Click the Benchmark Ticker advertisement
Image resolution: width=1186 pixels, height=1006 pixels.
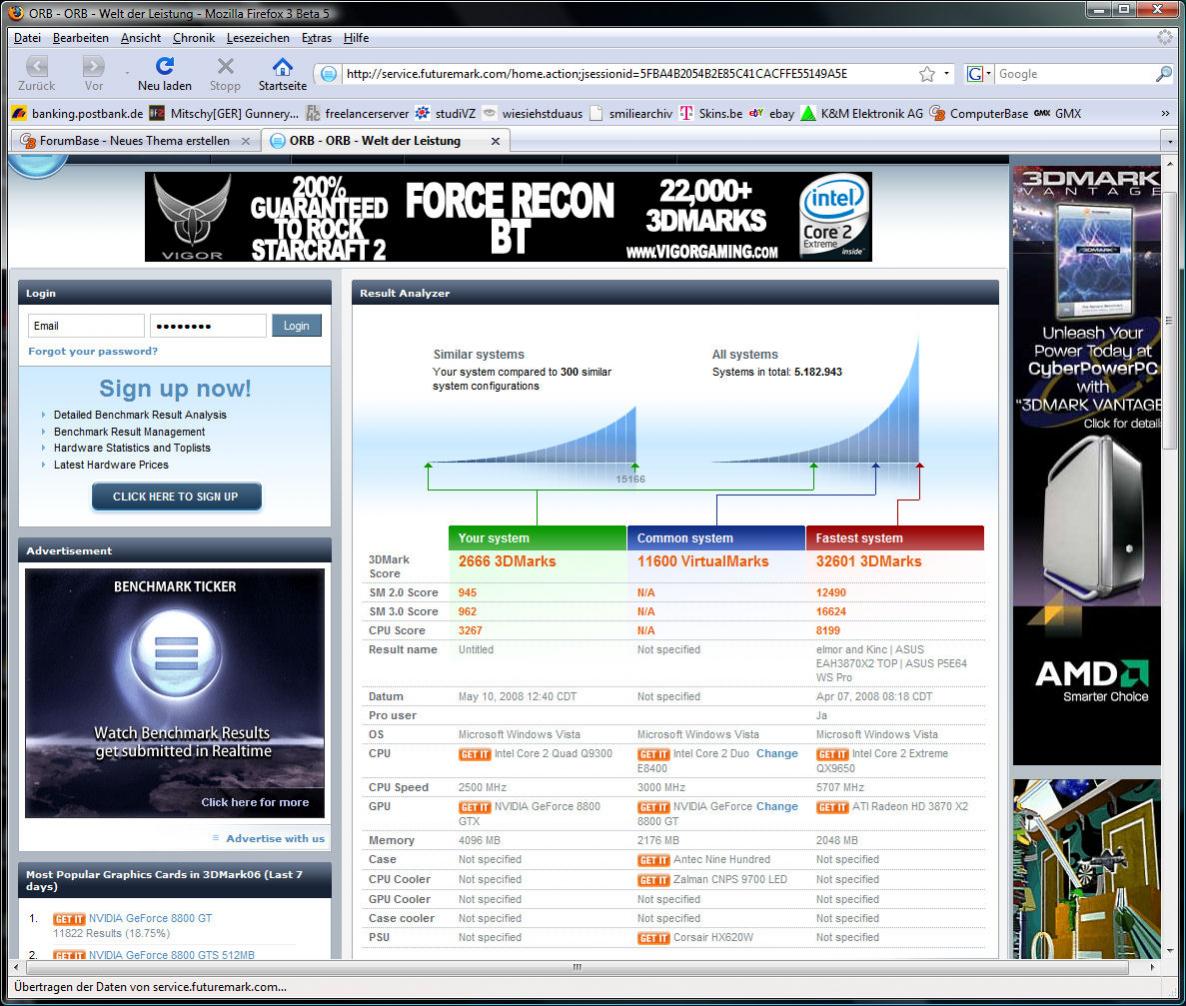[x=175, y=694]
